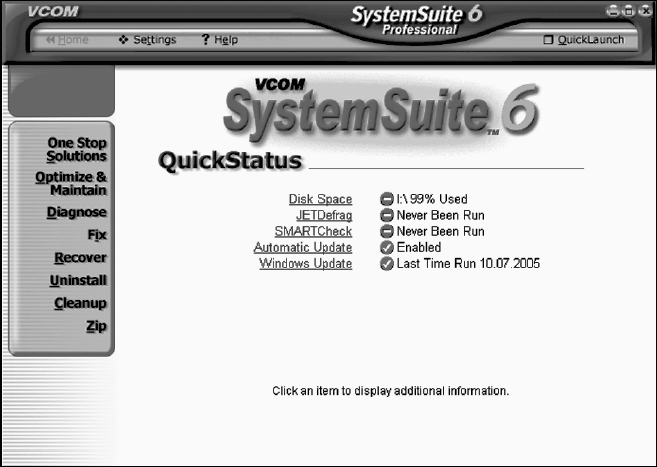Open One Stop Solutions in sidebar

pos(77,150)
